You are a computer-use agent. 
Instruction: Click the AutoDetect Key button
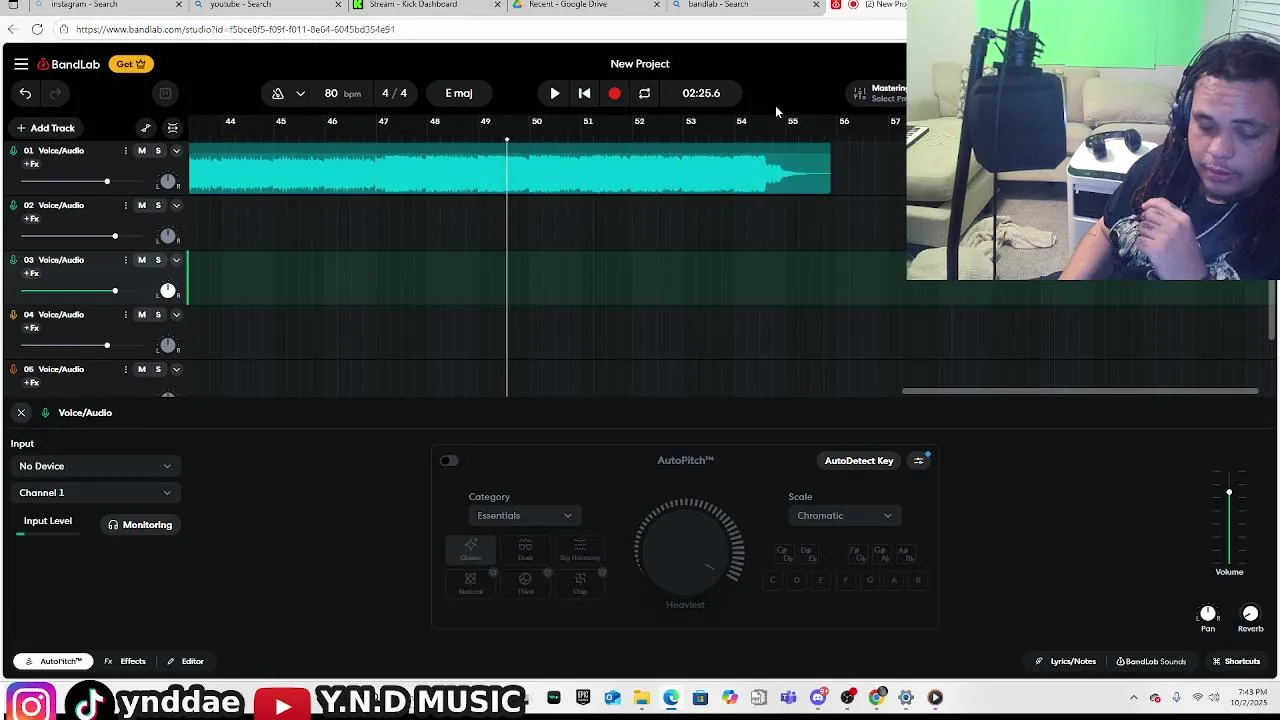tap(859, 461)
